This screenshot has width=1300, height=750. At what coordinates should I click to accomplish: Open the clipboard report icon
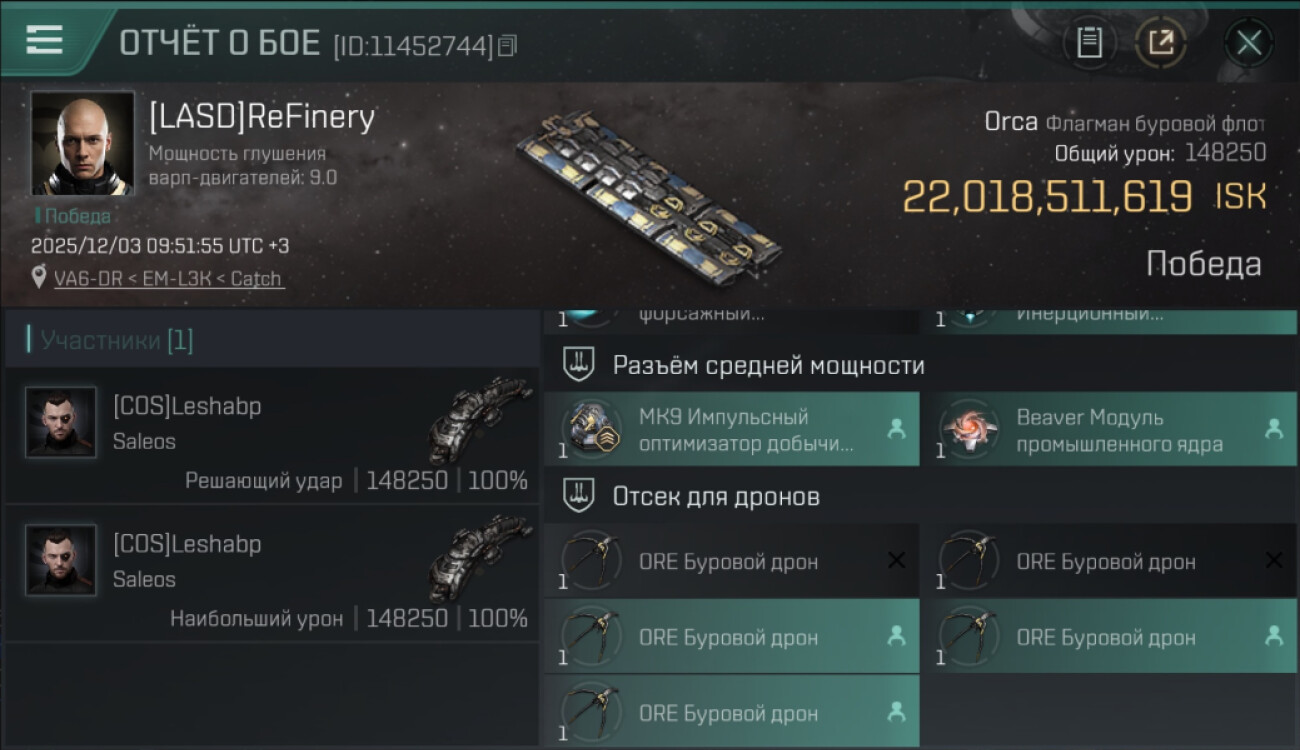(1089, 42)
